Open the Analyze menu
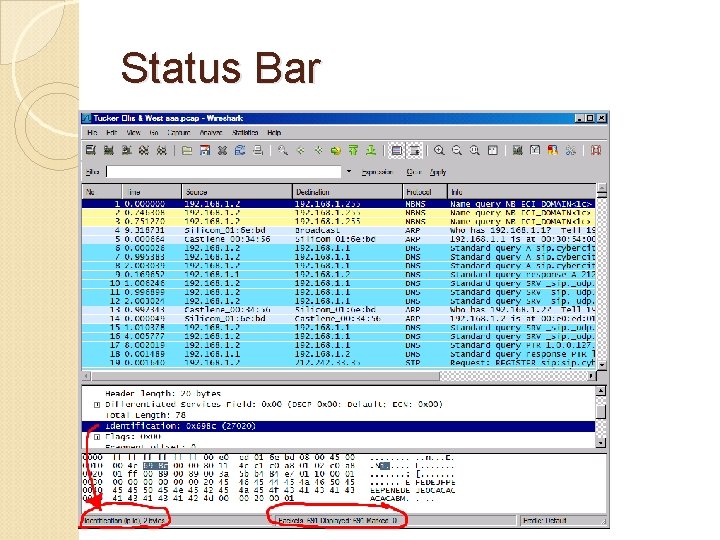Viewport: 720px width, 540px height. (x=211, y=132)
